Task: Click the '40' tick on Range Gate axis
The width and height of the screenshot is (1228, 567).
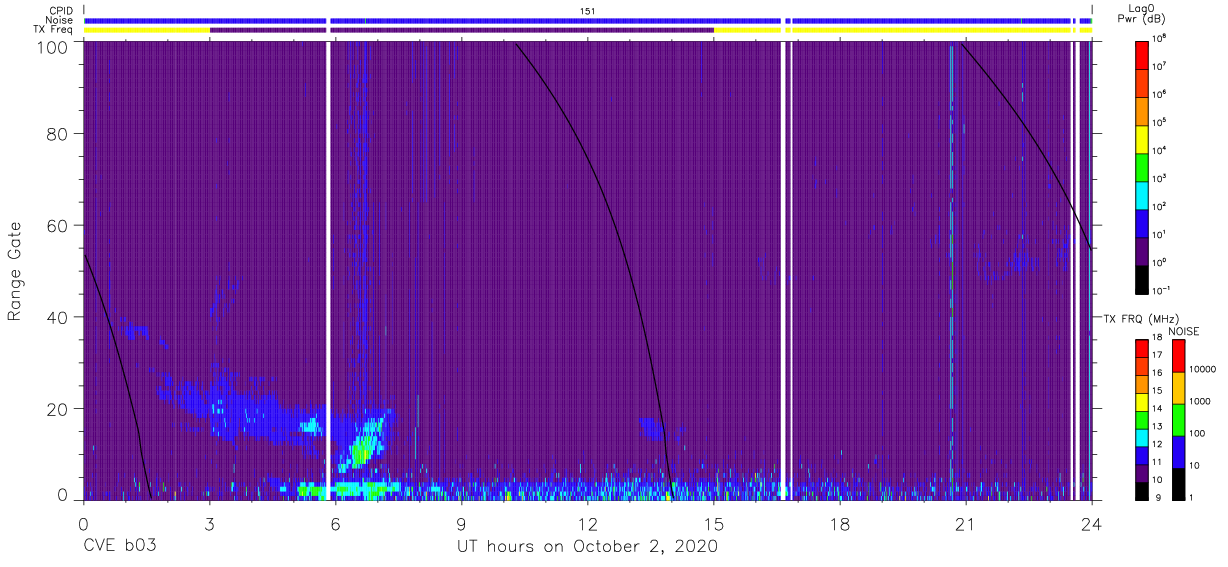Action: (56, 317)
